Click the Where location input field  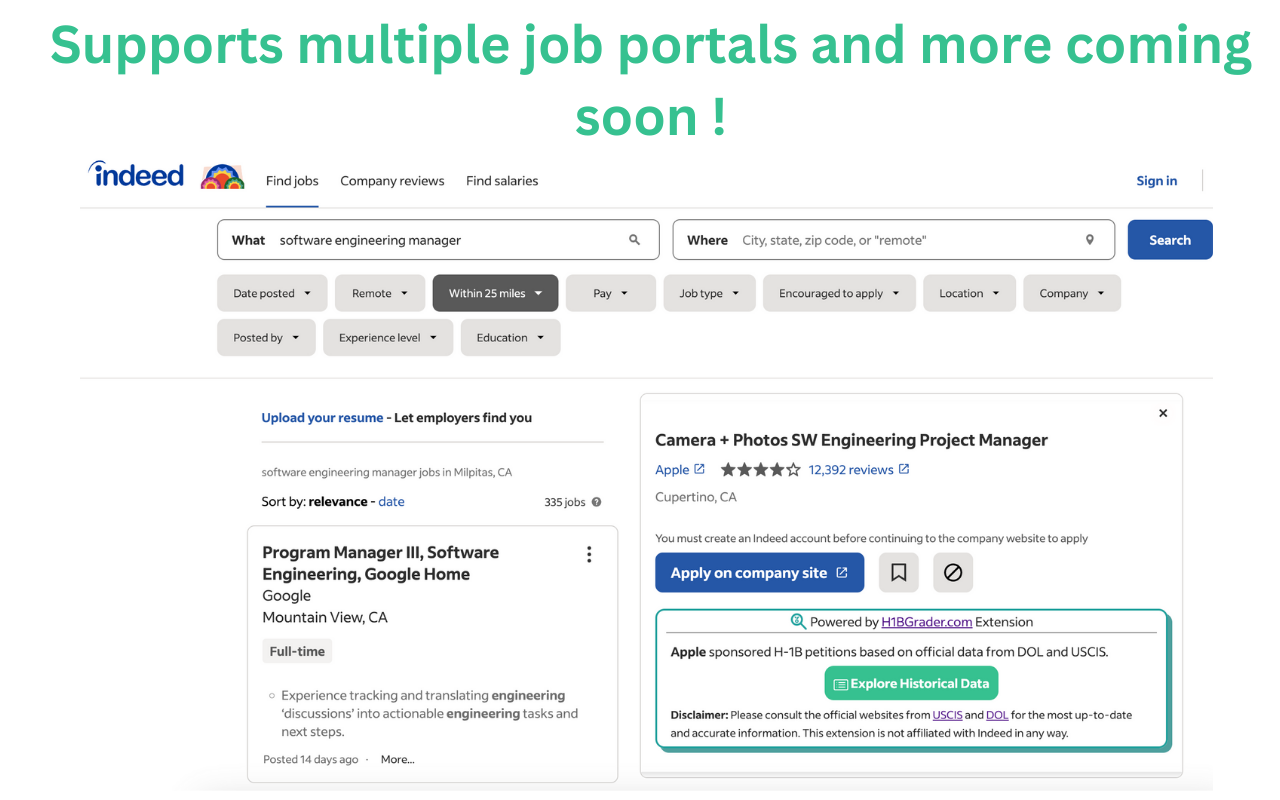[894, 240]
